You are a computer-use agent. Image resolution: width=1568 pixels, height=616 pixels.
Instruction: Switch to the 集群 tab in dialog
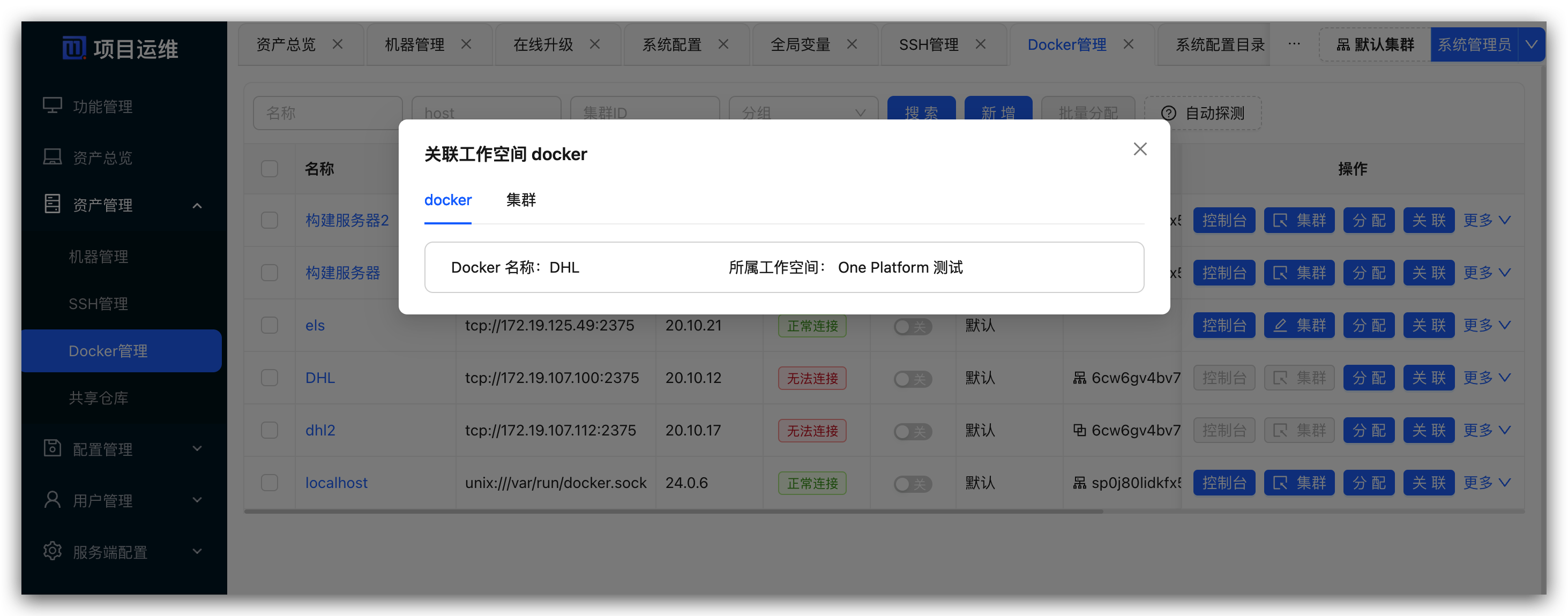pos(520,200)
